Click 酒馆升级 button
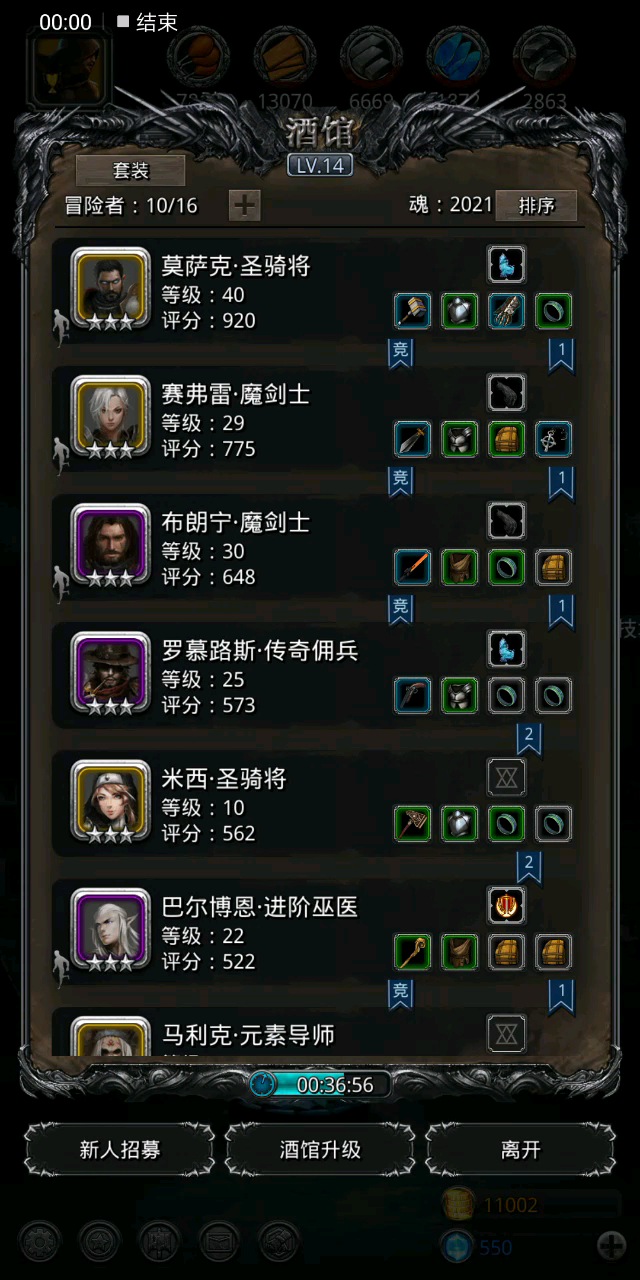The height and width of the screenshot is (1280, 640). (320, 1149)
